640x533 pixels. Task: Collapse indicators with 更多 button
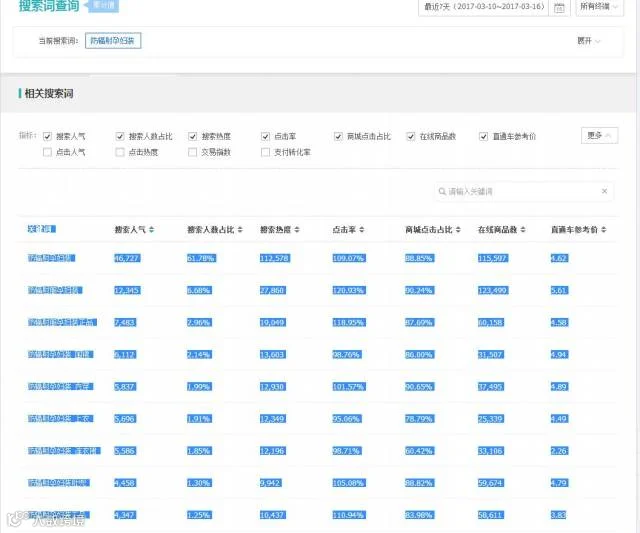[599, 135]
